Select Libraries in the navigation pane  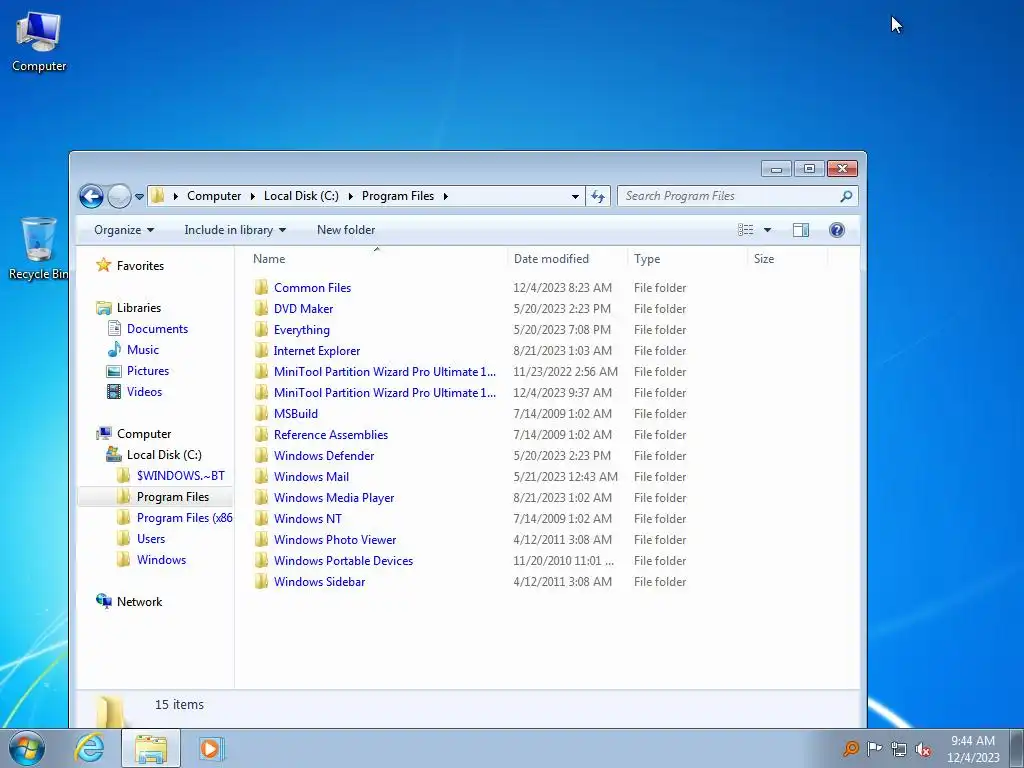[x=138, y=308]
